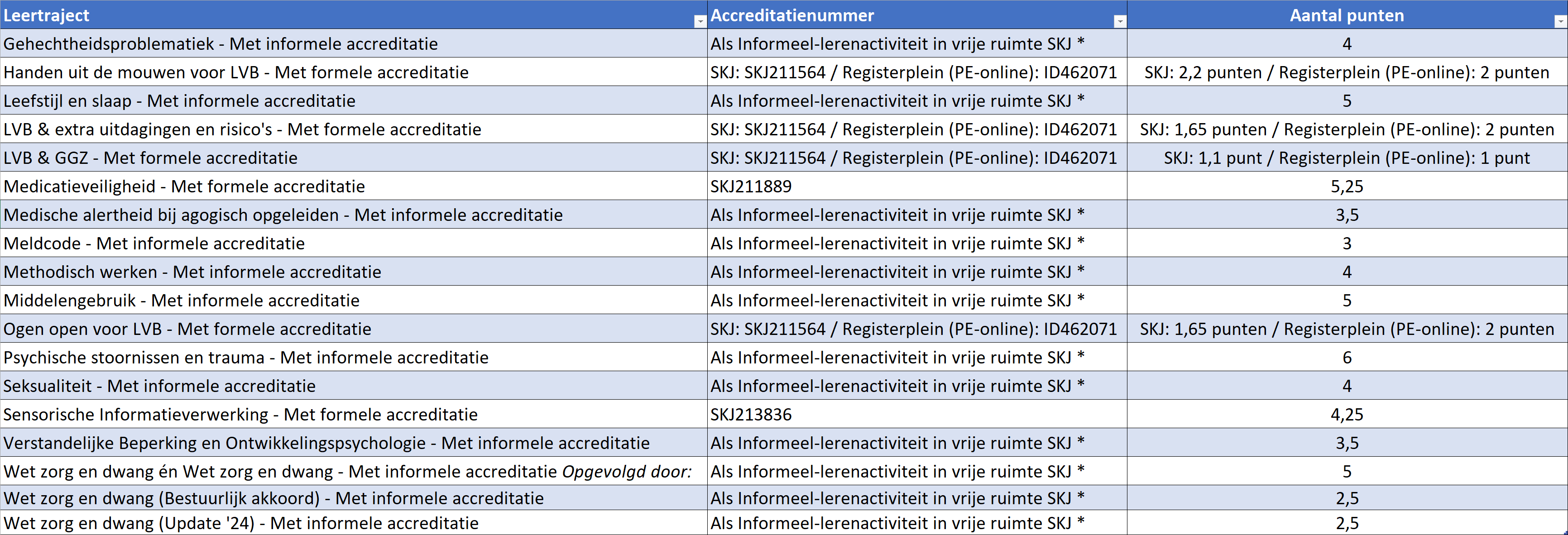
Task: Click the accreditation cell in Methodisch werken row
Action: pos(917,272)
